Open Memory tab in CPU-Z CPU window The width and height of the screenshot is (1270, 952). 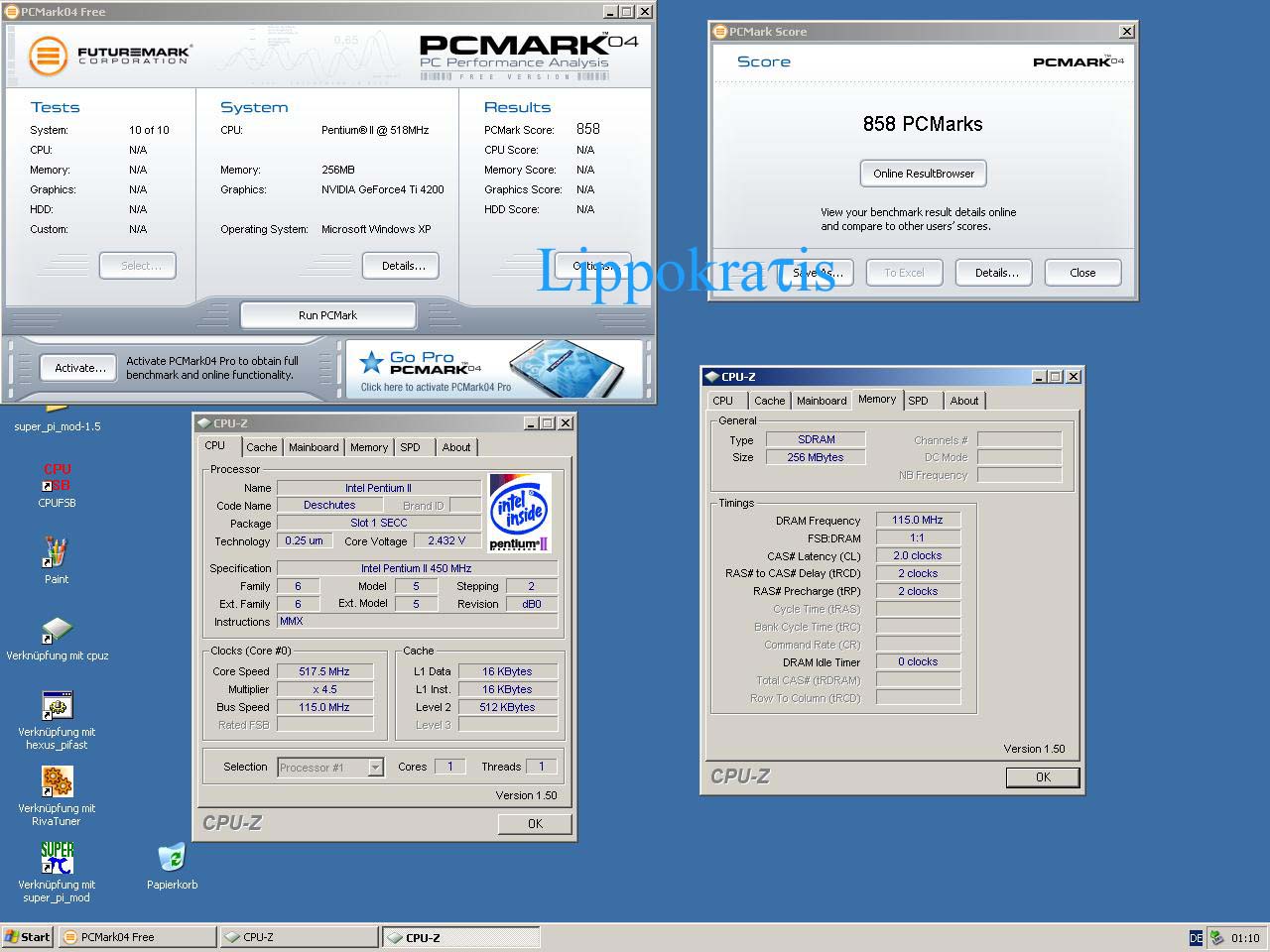point(369,447)
